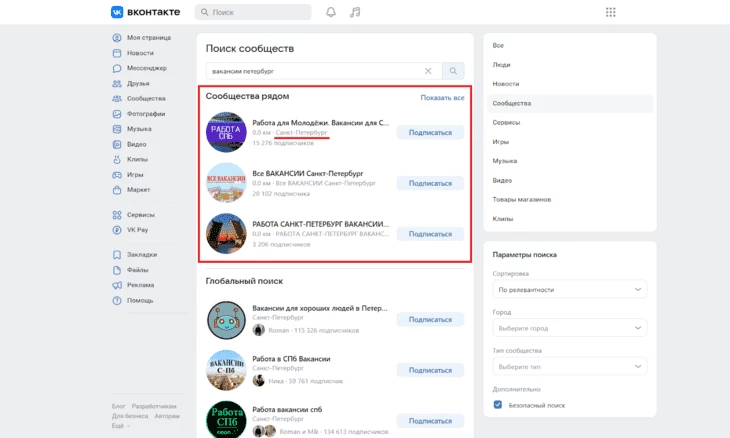Open the Video icon in sidebar
730x438 pixels.
(117, 144)
